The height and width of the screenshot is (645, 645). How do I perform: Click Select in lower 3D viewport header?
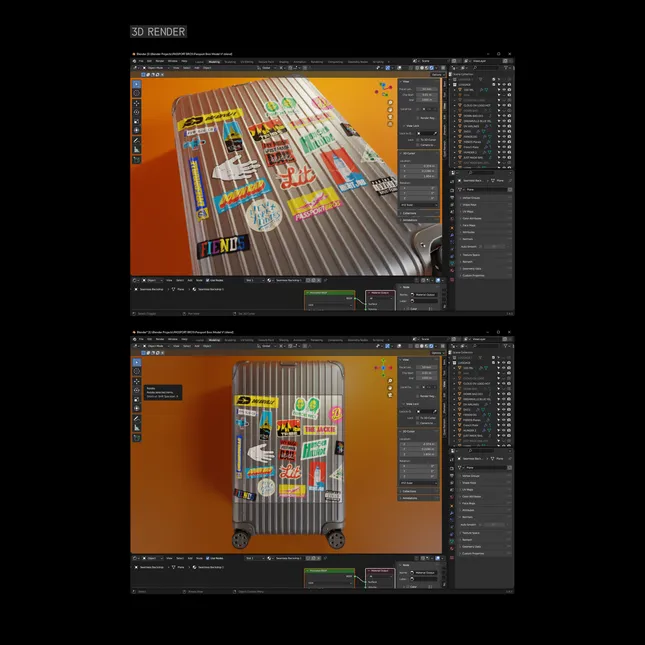(x=187, y=346)
